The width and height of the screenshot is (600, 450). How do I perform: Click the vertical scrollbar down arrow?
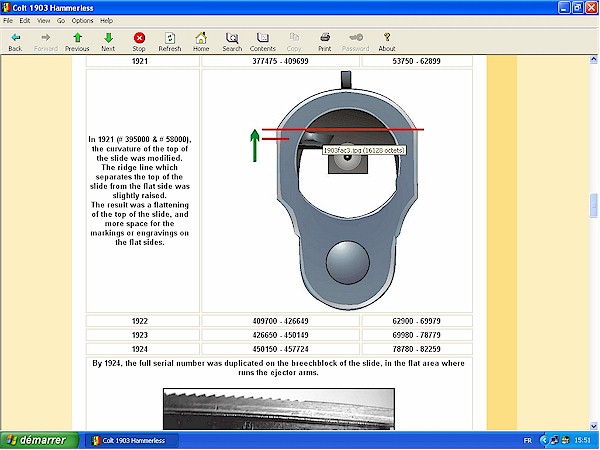pos(593,426)
